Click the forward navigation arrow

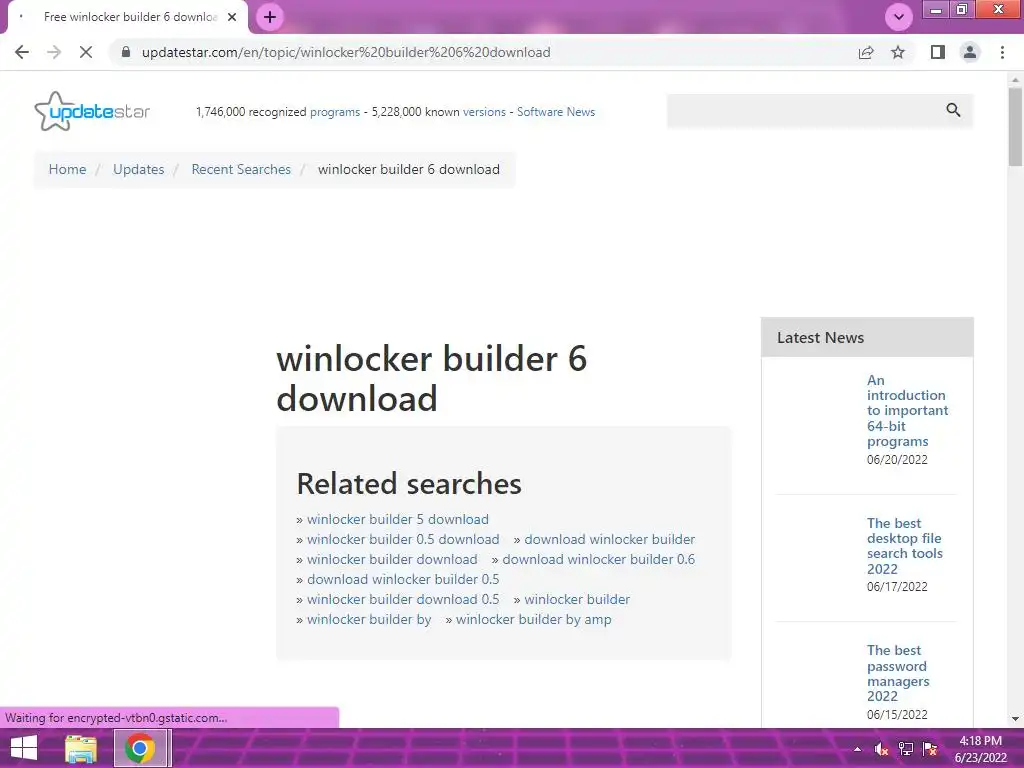coord(54,52)
